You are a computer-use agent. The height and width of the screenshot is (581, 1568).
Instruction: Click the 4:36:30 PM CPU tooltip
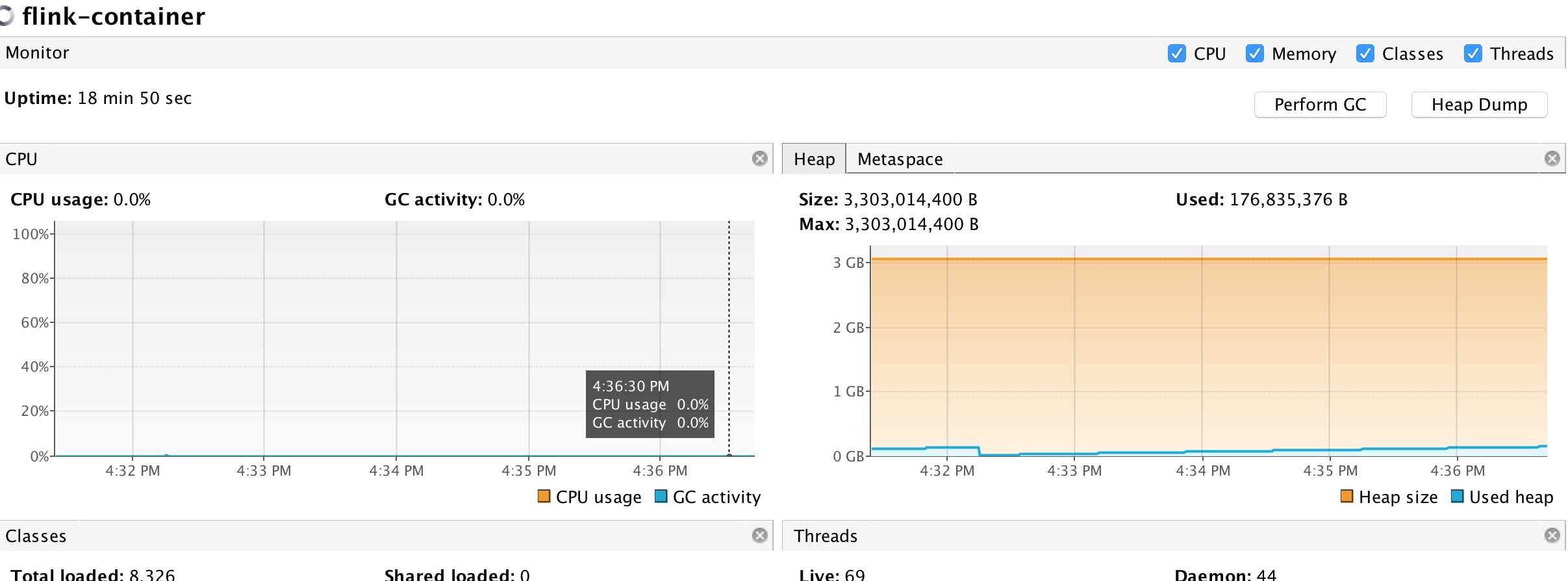click(650, 404)
